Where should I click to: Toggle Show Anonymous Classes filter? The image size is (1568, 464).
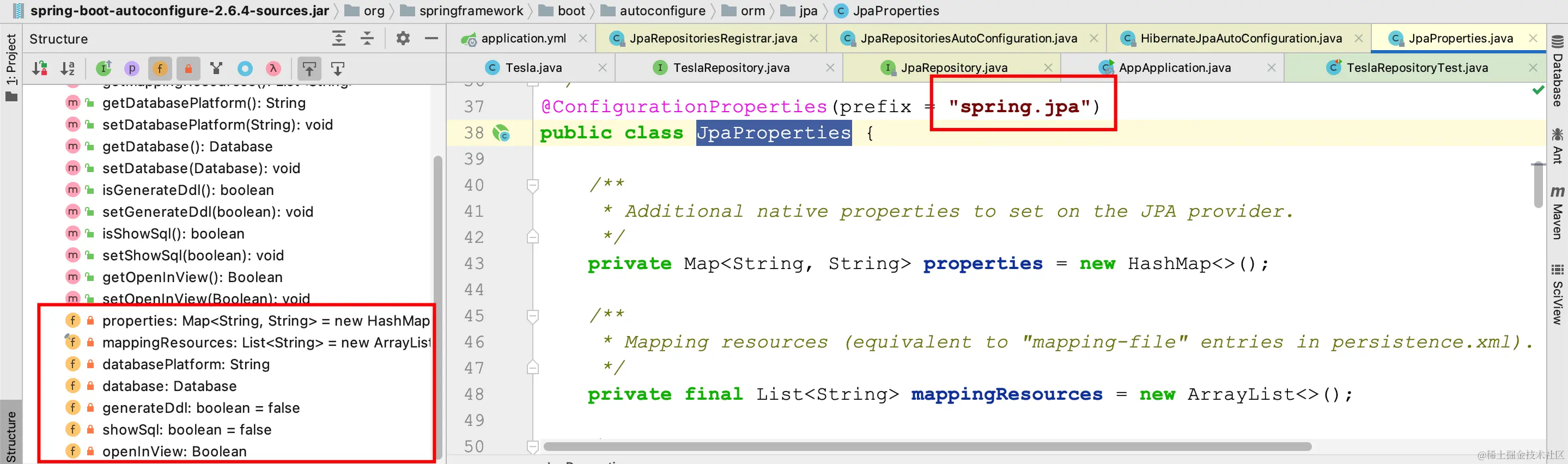(245, 69)
